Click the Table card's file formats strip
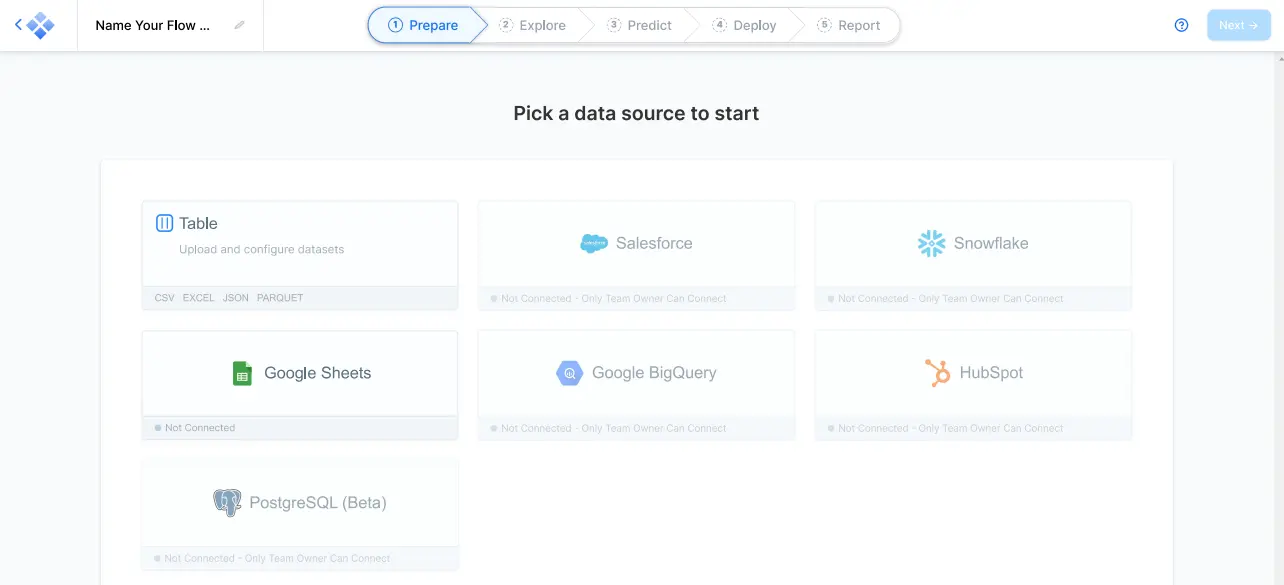The height and width of the screenshot is (585, 1284). (x=229, y=298)
